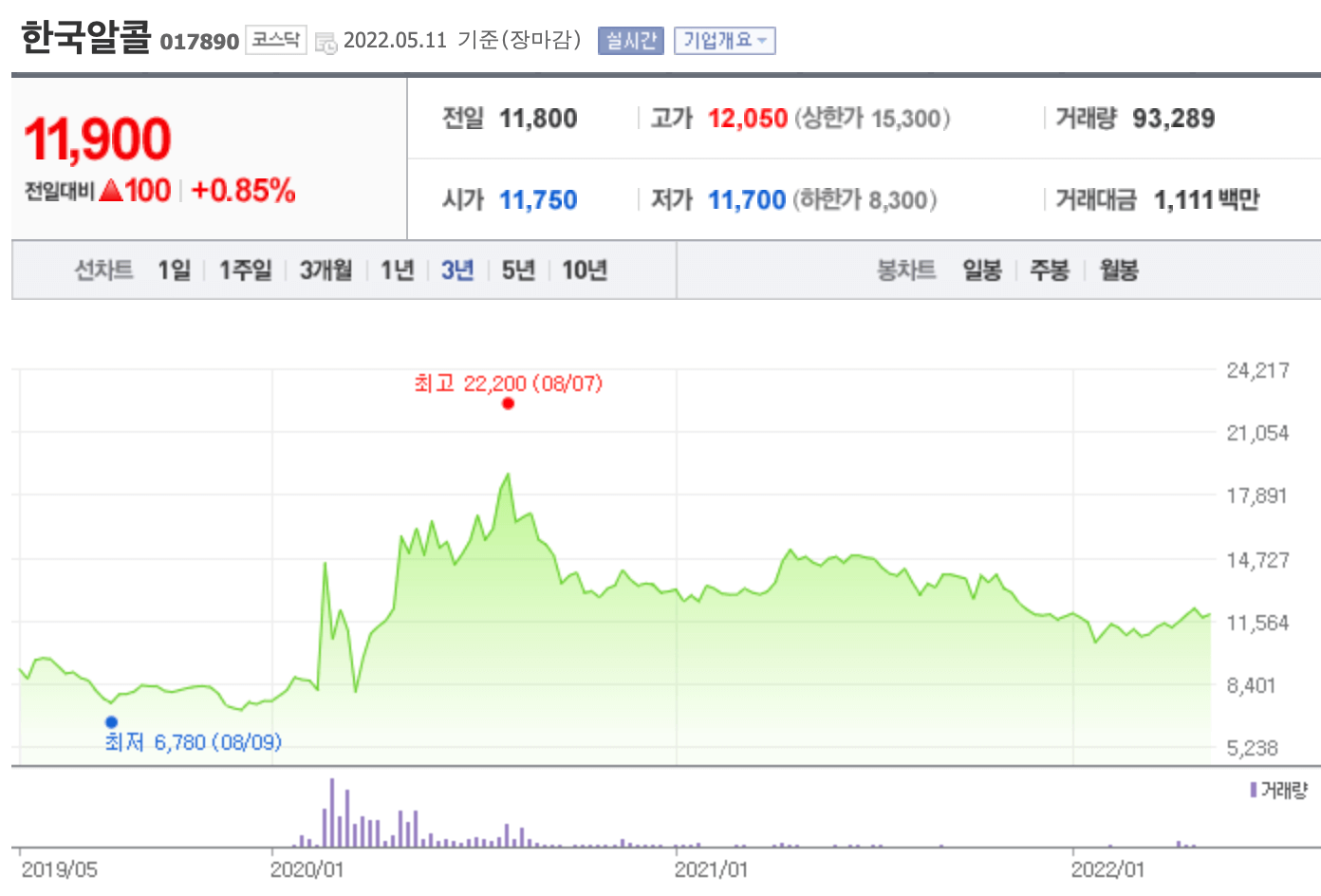
Task: Click the 2020/01 x-axis label
Action: 307,869
